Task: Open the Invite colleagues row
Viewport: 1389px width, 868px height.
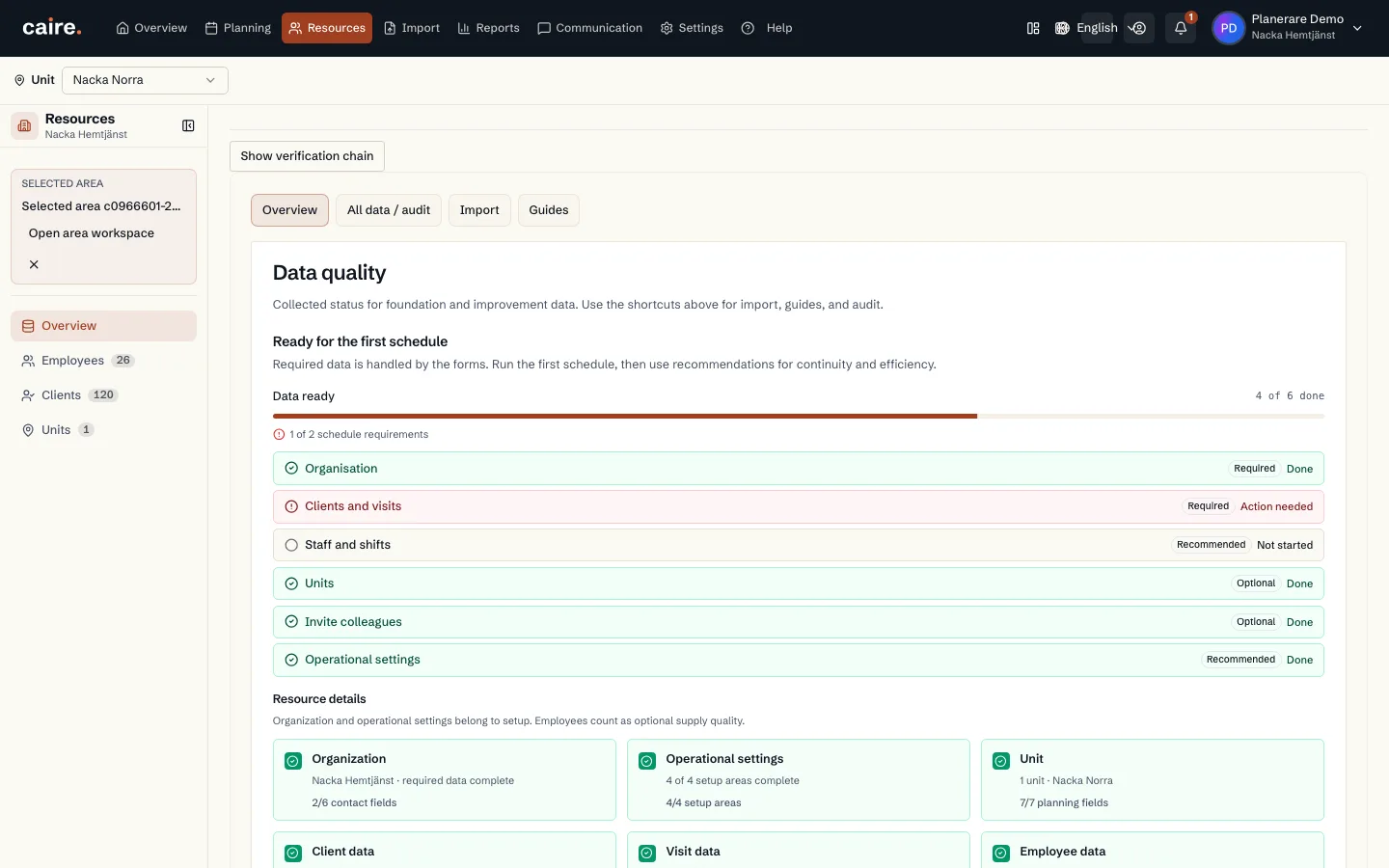Action: point(799,622)
